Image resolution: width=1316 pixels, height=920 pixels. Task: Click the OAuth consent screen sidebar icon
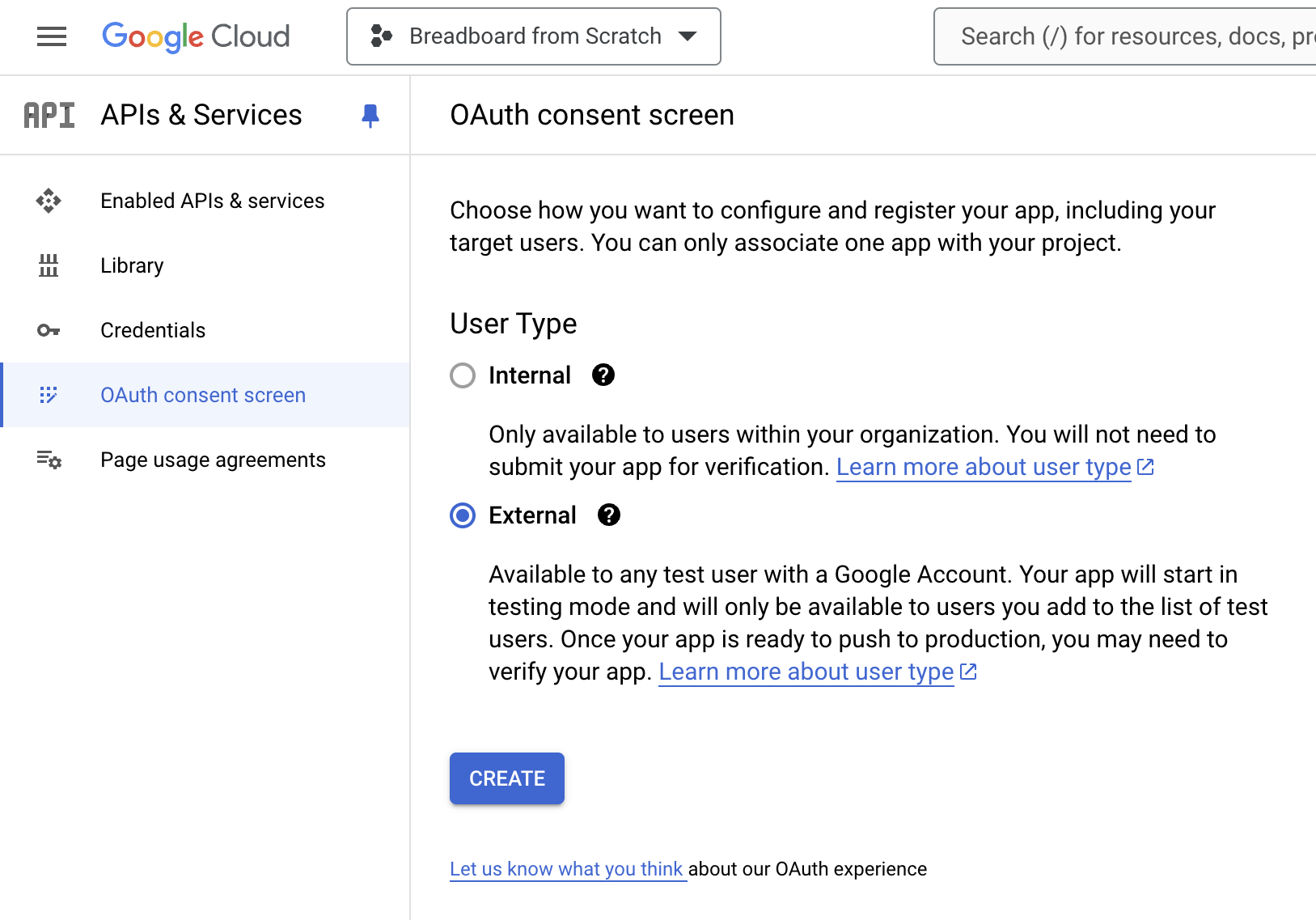[x=49, y=395]
